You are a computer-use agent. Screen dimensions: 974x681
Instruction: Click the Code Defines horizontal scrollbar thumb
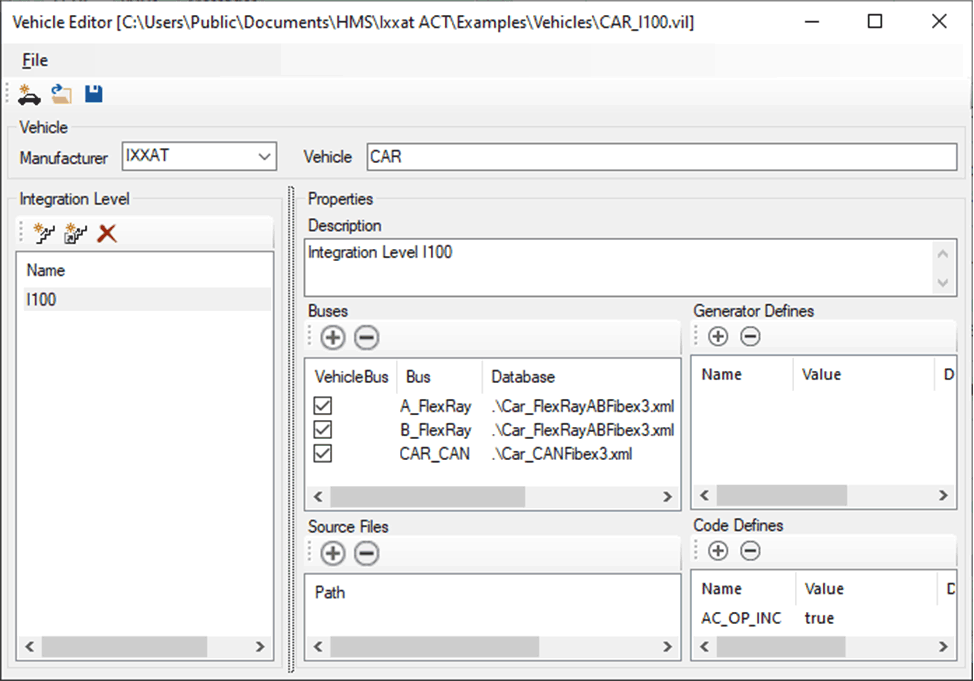(781, 646)
